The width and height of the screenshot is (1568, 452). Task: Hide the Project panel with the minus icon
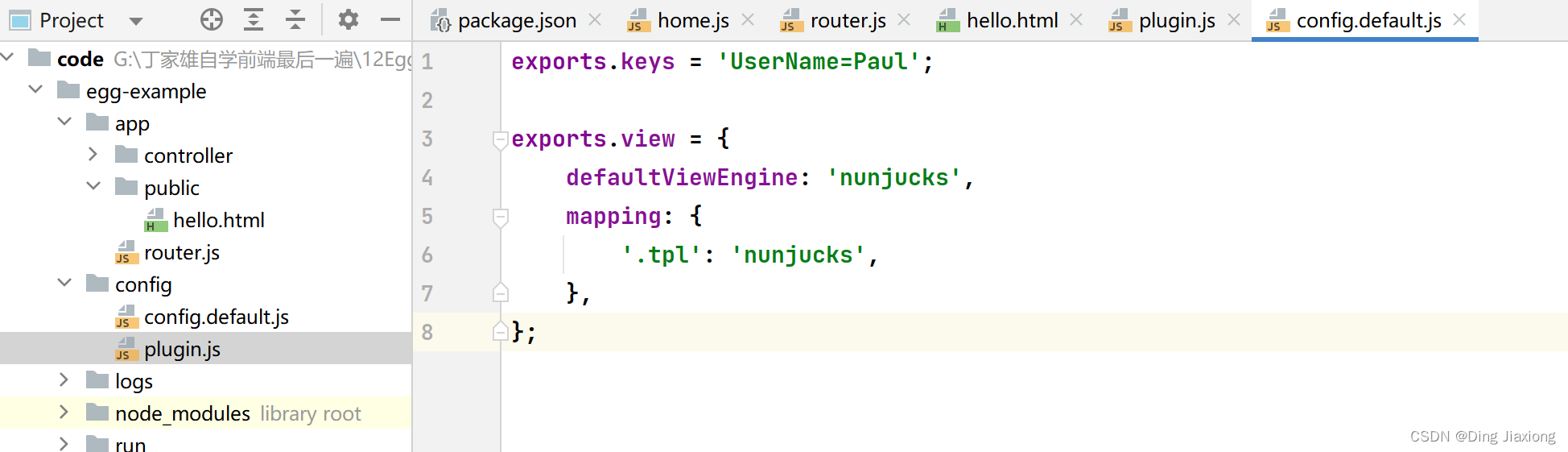click(x=390, y=19)
